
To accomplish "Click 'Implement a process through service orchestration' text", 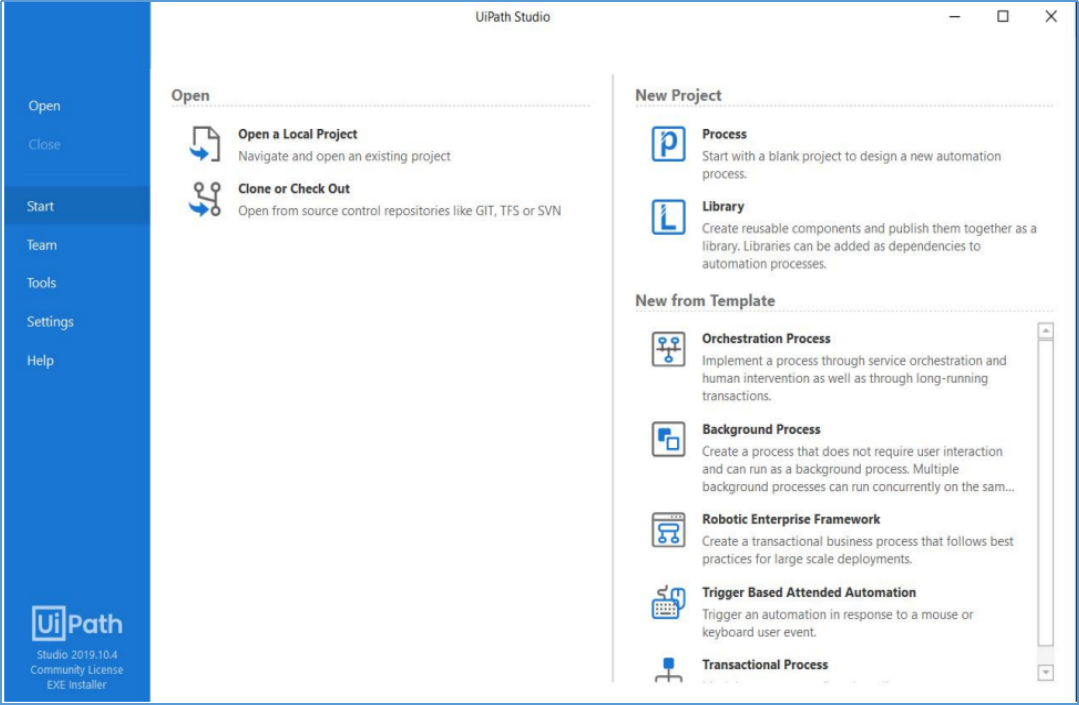I will tap(854, 378).
